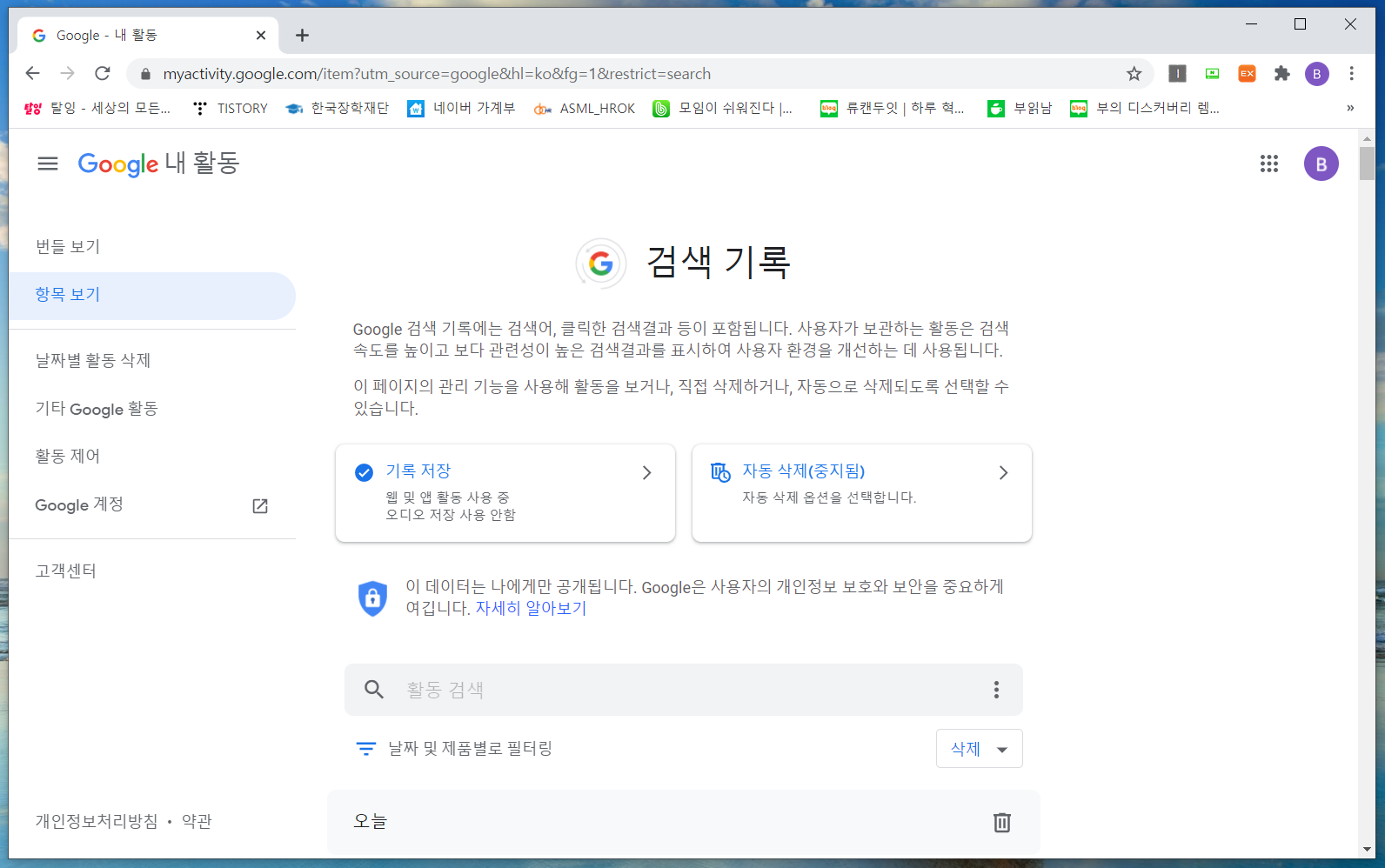This screenshot has height=868, width=1385.
Task: Show more bookmarks with the chevron
Action: tap(1350, 108)
